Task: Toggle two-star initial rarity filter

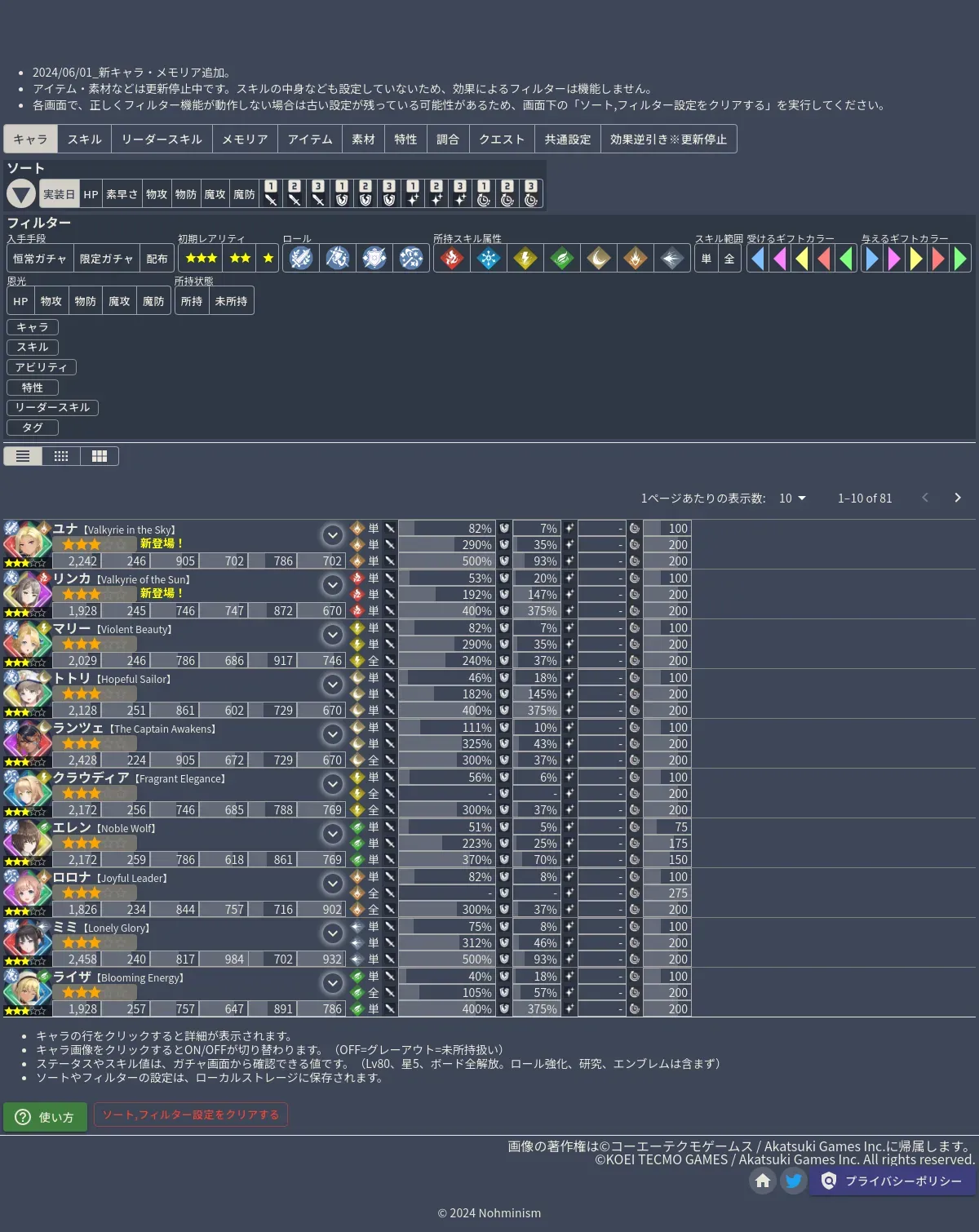Action: pyautogui.click(x=240, y=259)
